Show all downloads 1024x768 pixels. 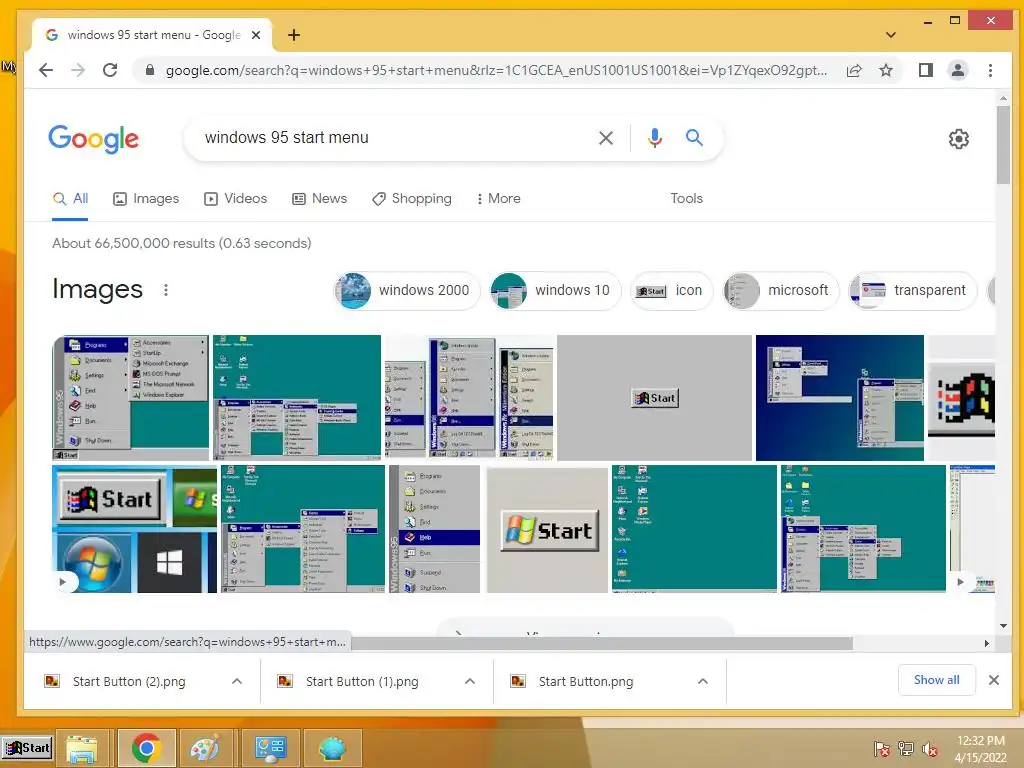coord(936,680)
